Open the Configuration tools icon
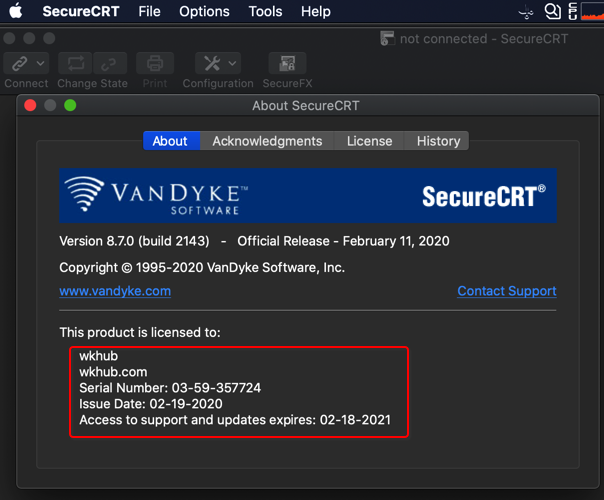Image resolution: width=604 pixels, height=500 pixels. coord(211,64)
